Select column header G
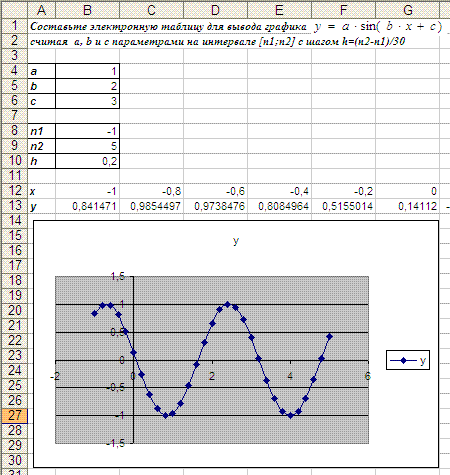Image resolution: width=450 pixels, height=475 pixels. (408, 10)
